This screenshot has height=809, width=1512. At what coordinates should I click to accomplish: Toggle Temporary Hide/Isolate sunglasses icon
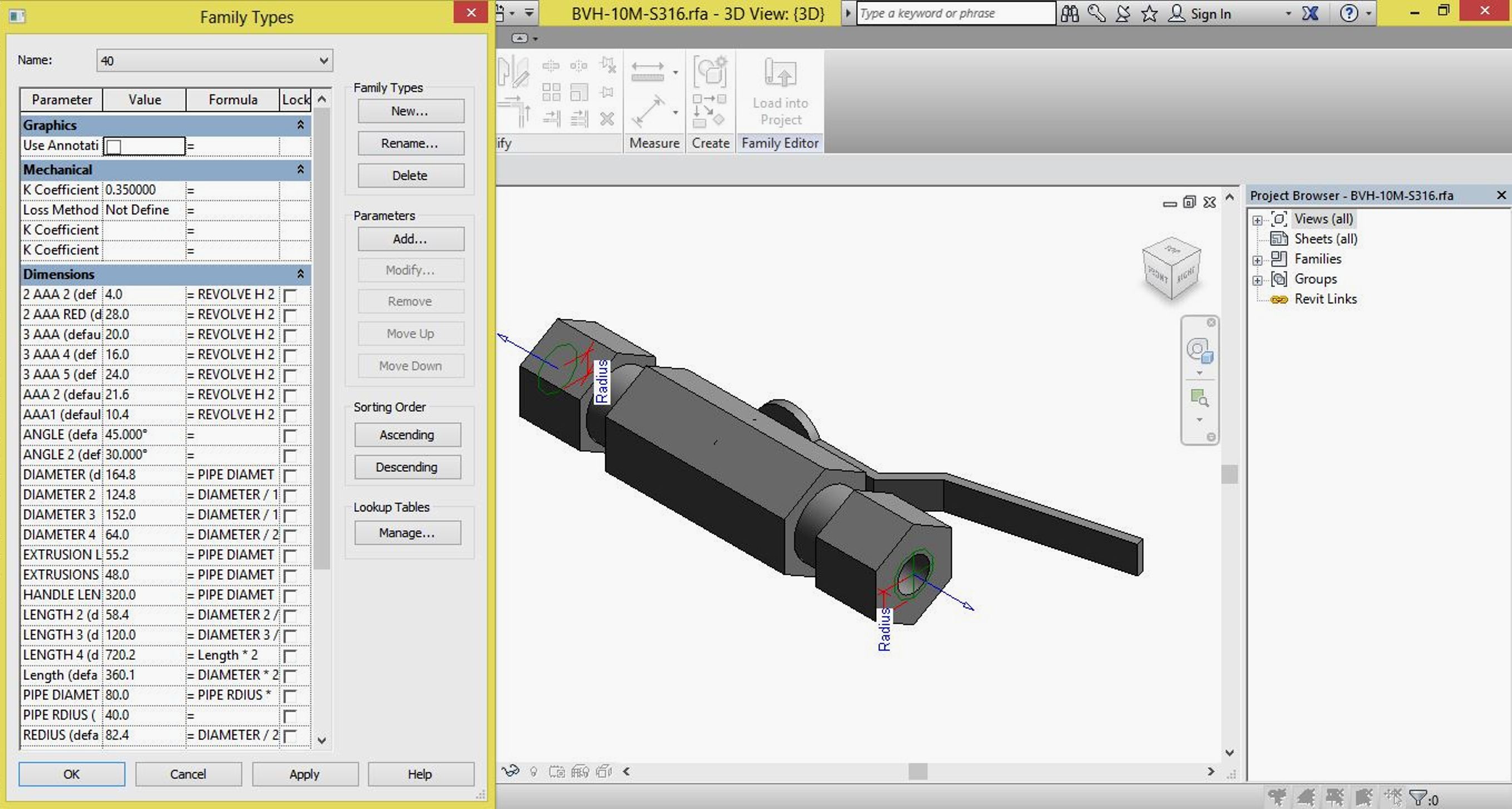pos(510,771)
